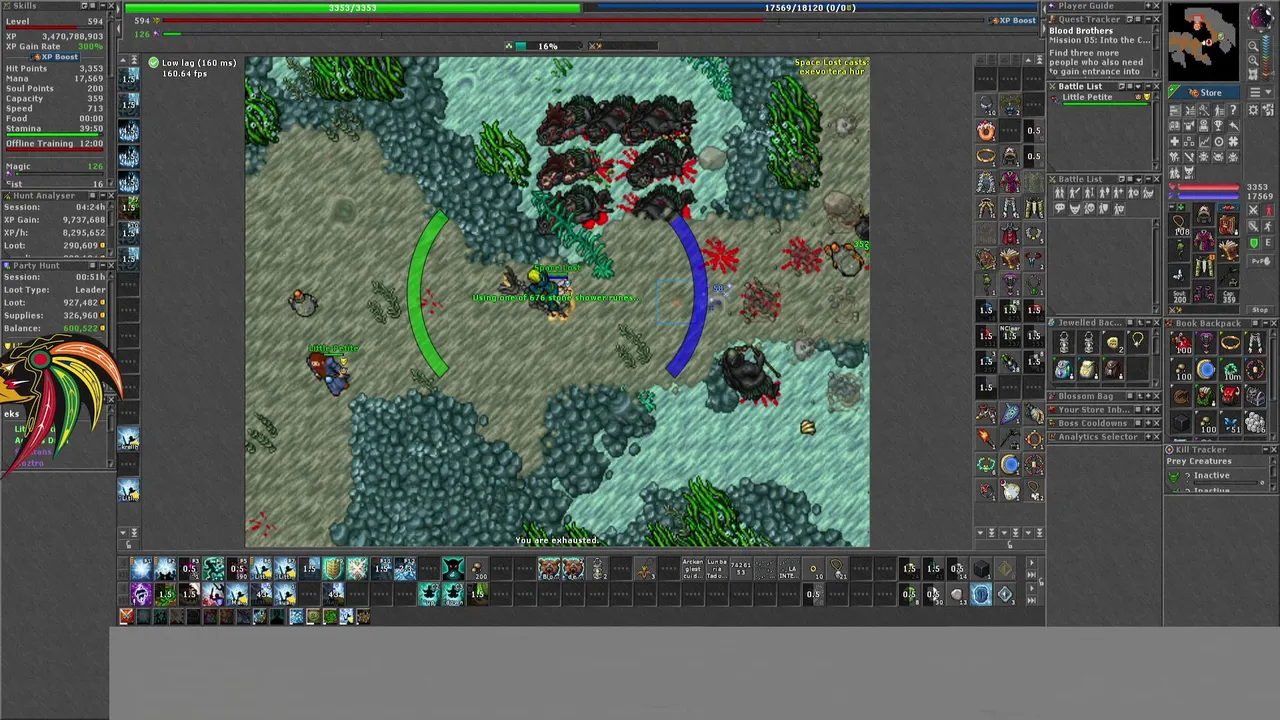Toggle the skull filter in the Battle List
This screenshot has width=1280, height=720.
1090,208
